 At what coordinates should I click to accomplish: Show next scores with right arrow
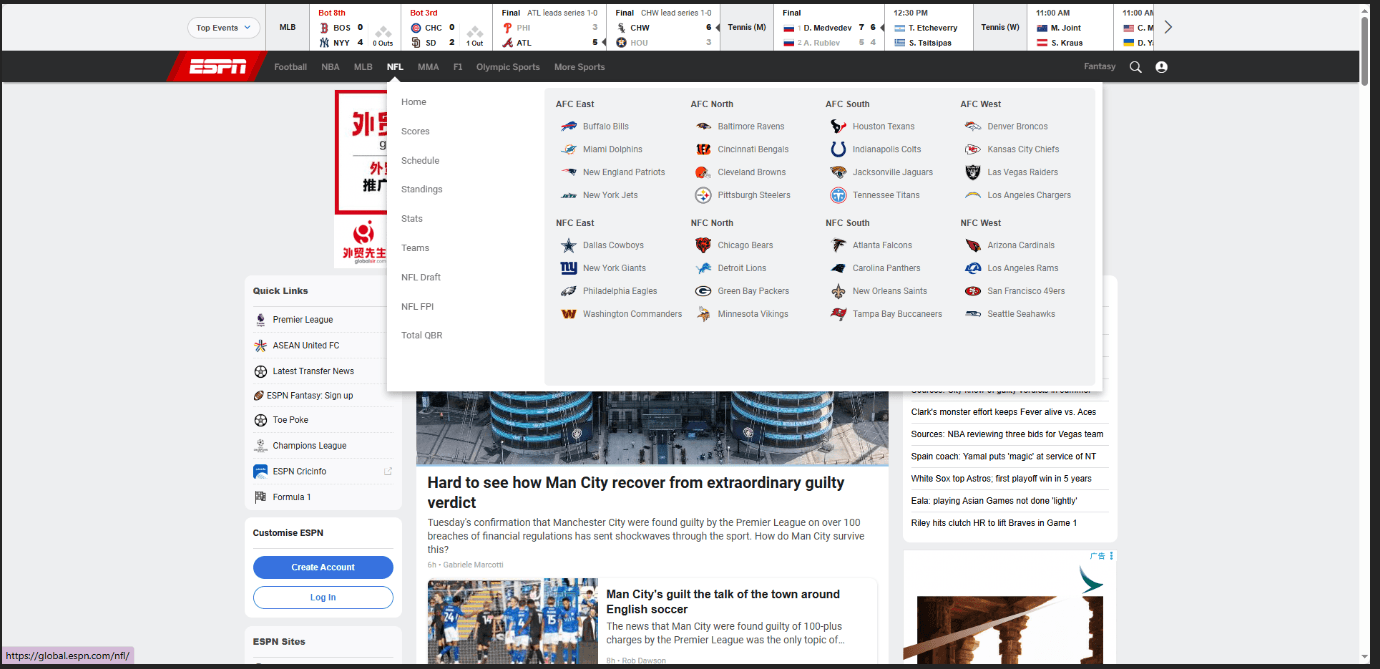(x=1168, y=27)
